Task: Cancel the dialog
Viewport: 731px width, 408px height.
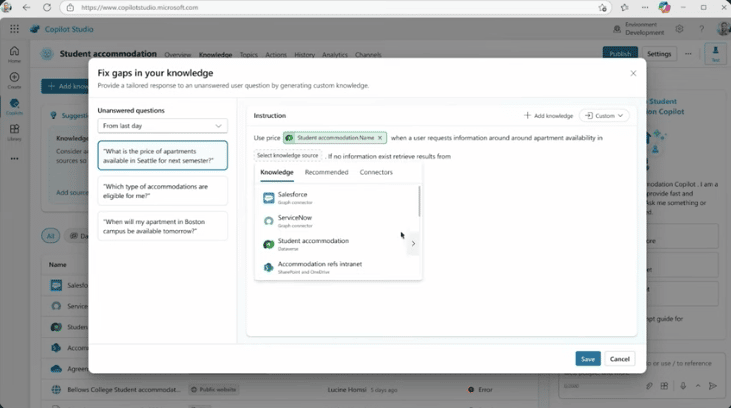Action: coord(620,359)
